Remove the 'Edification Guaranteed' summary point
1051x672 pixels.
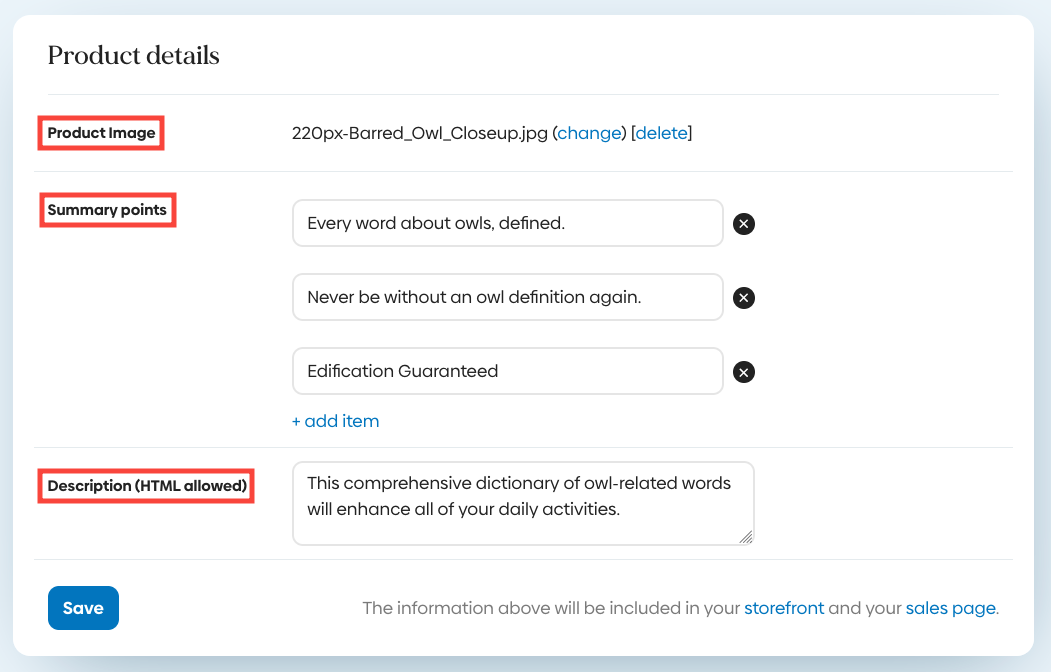(743, 372)
